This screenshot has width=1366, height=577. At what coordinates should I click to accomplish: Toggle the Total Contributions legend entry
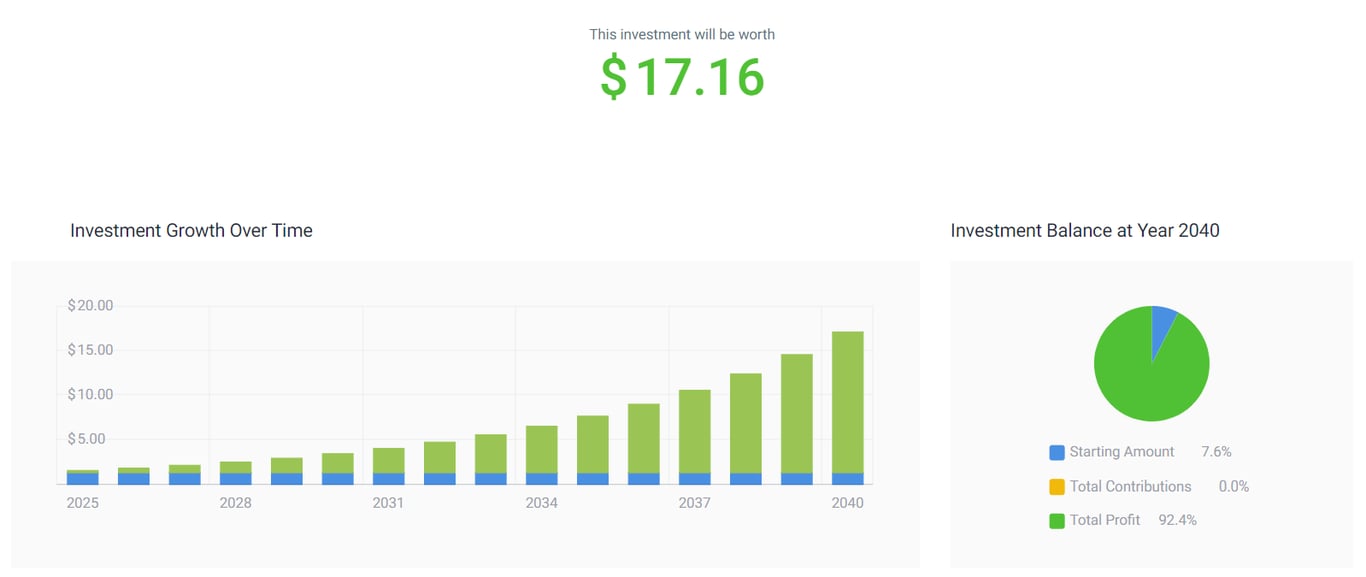click(x=1130, y=486)
